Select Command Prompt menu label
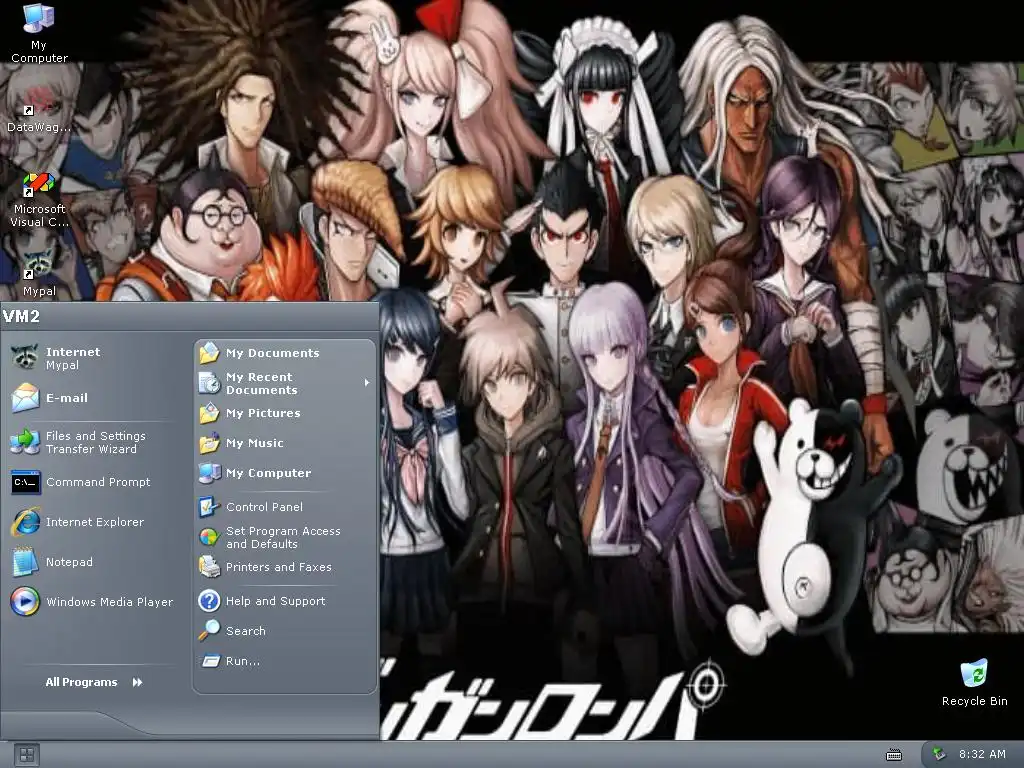Screen dimensions: 1024x768 coord(98,482)
